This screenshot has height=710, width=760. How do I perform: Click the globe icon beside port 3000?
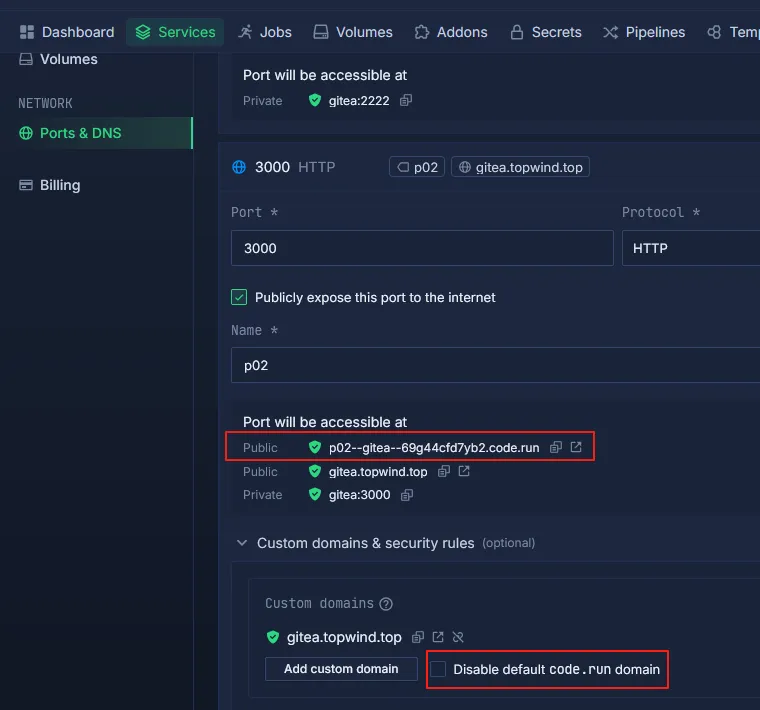(239, 167)
